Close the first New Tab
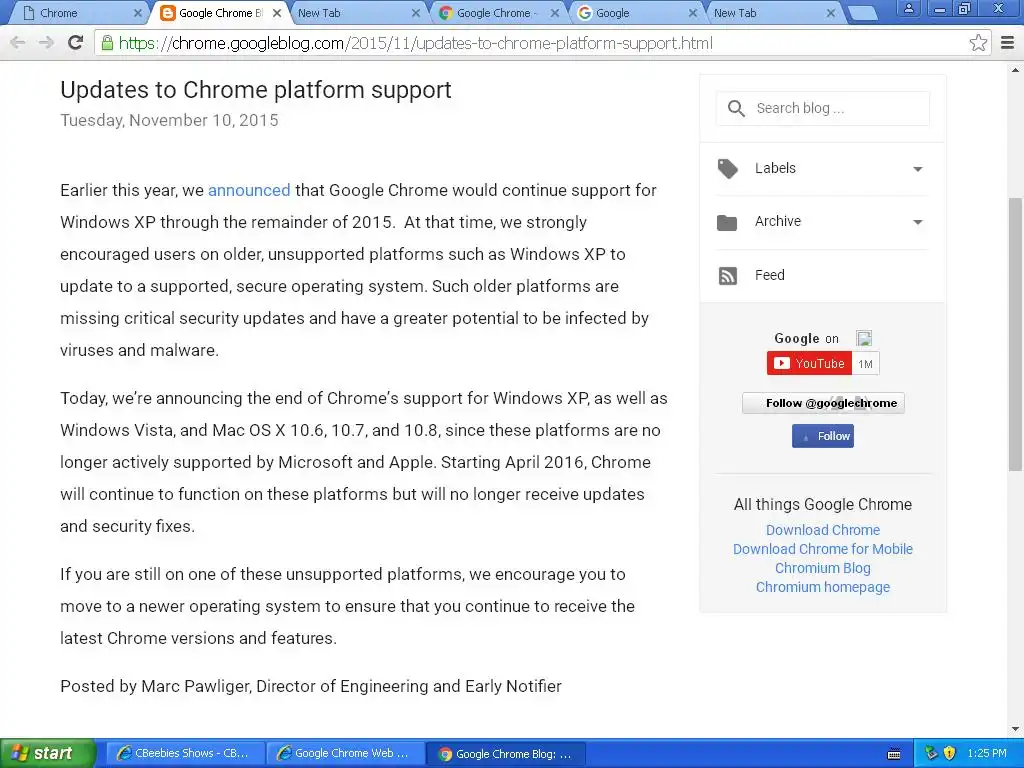This screenshot has height=768, width=1024. tap(416, 13)
